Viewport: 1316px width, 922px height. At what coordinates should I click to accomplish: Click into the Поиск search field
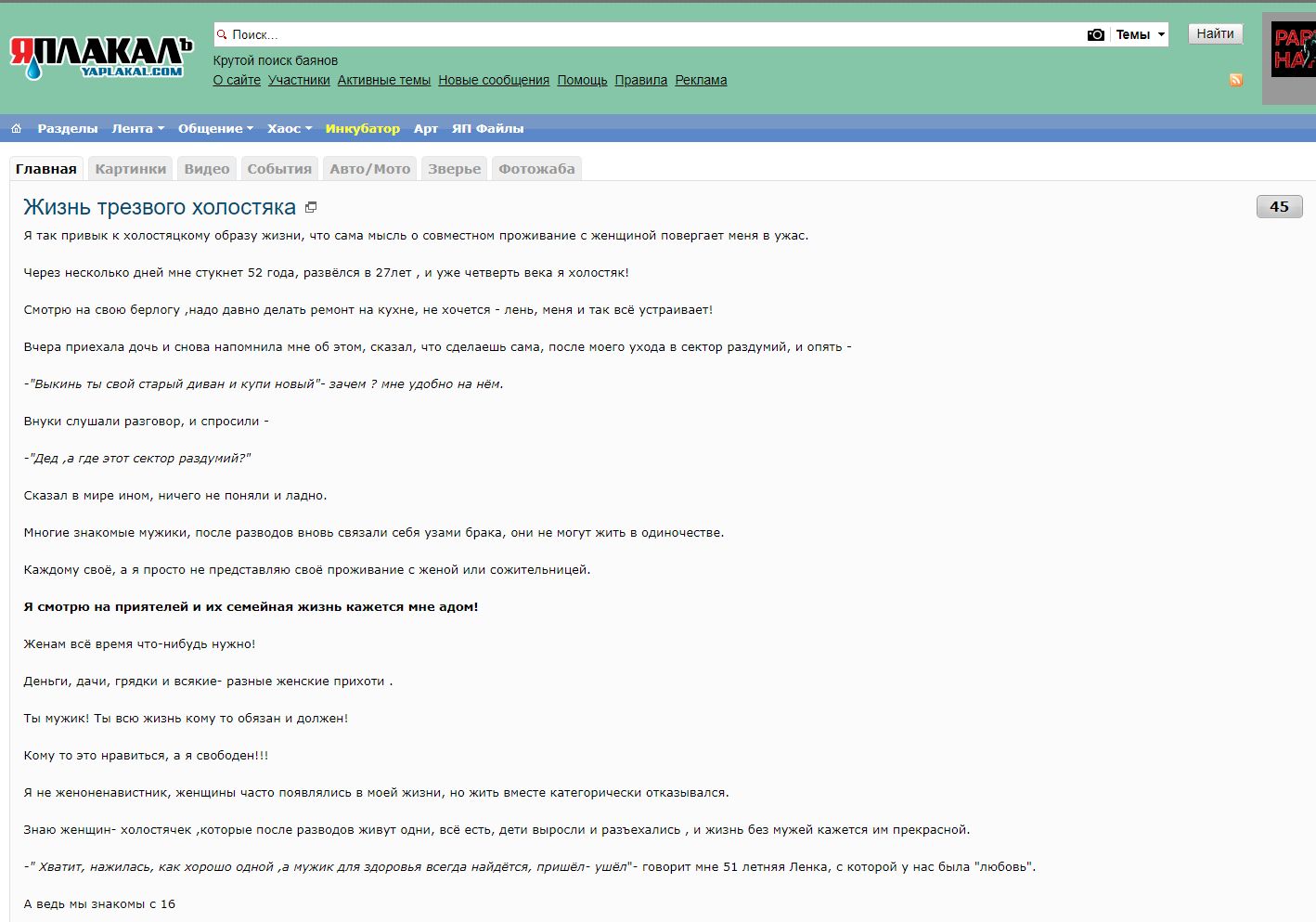[650, 34]
